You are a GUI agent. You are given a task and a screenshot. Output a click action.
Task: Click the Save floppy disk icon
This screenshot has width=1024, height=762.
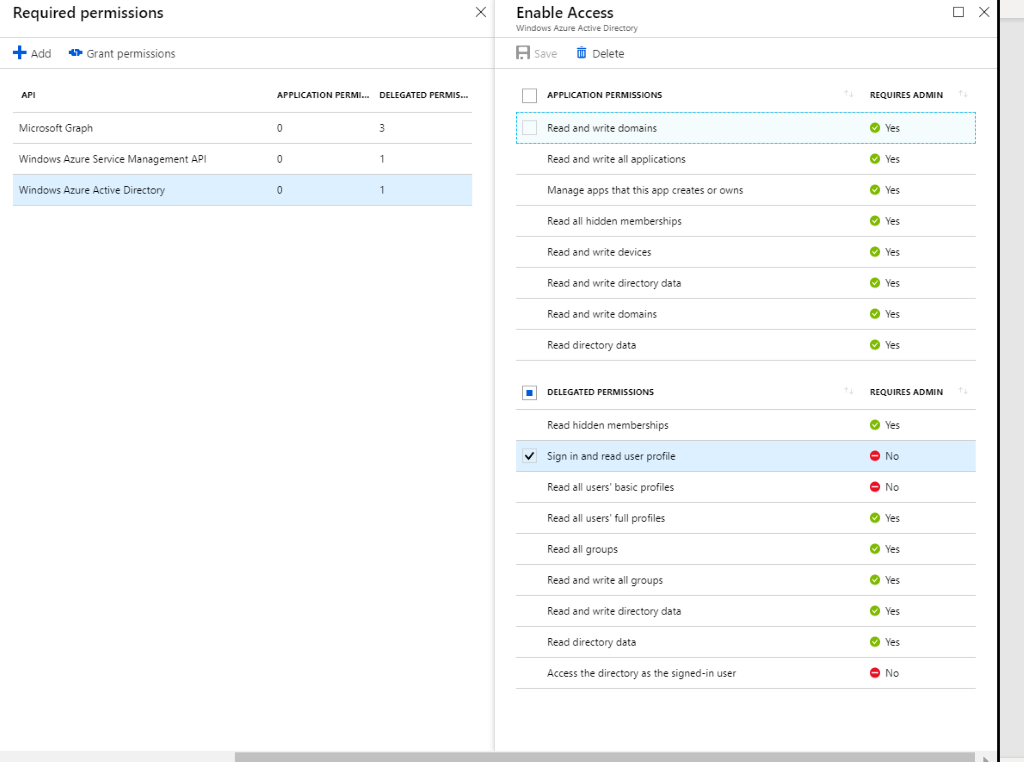[x=522, y=53]
